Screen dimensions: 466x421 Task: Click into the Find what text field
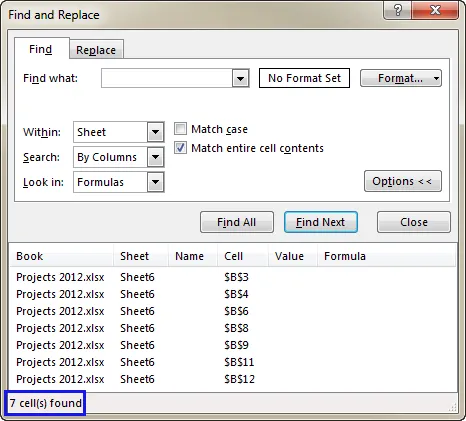(x=167, y=78)
